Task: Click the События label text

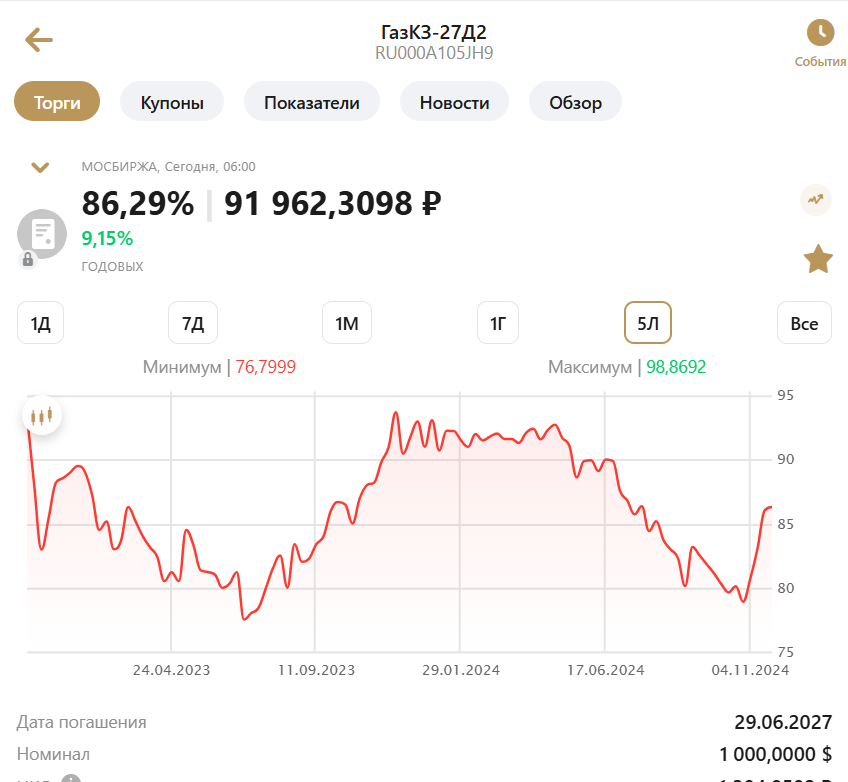Action: click(x=820, y=62)
